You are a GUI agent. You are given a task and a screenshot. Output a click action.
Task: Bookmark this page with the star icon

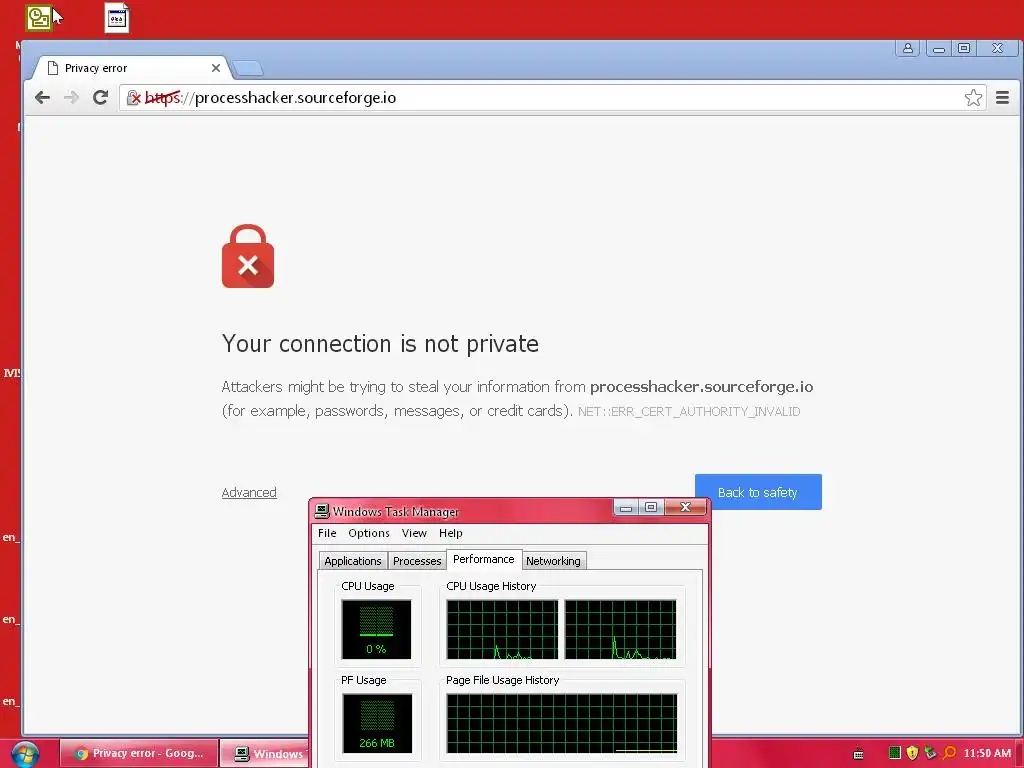973,98
